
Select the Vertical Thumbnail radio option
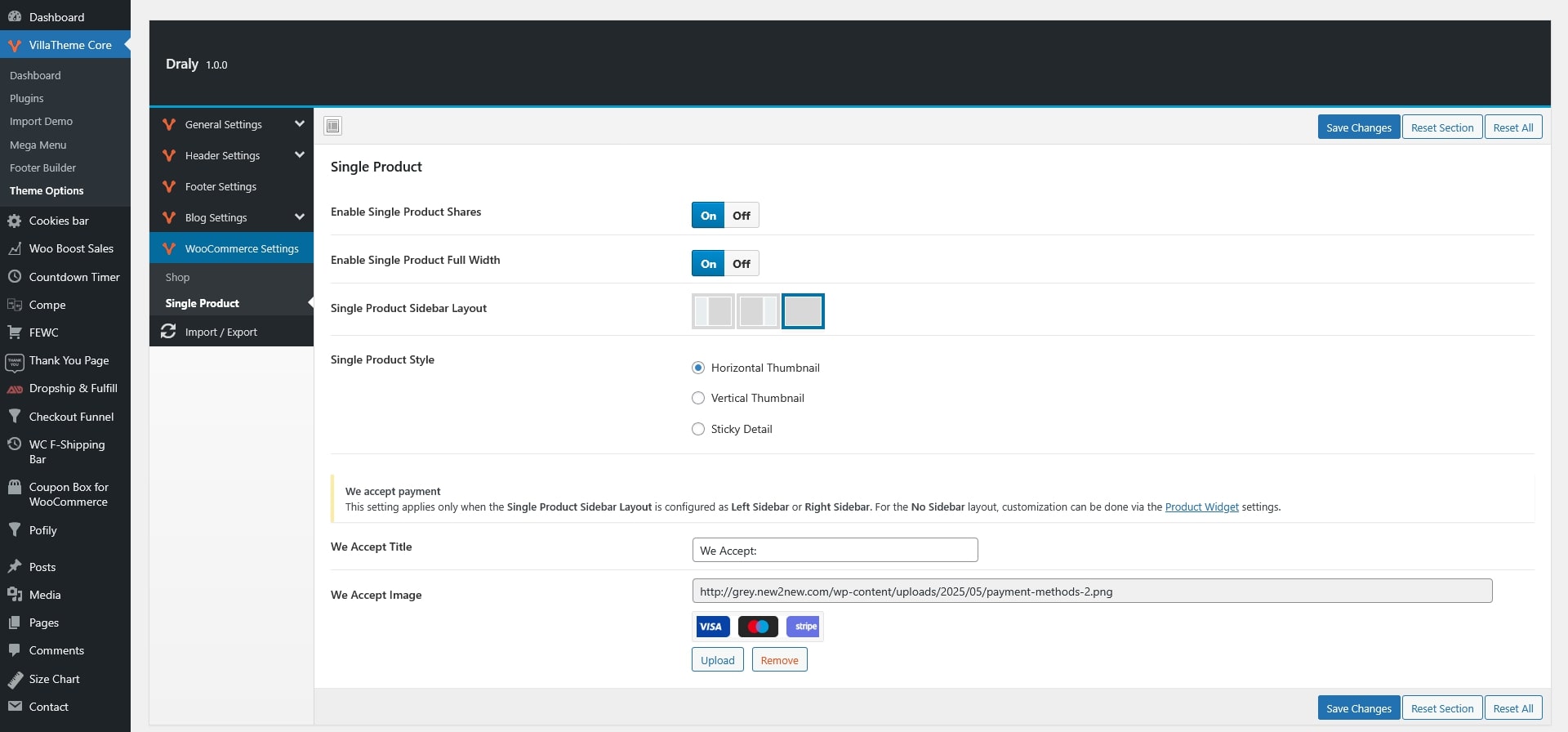click(698, 398)
